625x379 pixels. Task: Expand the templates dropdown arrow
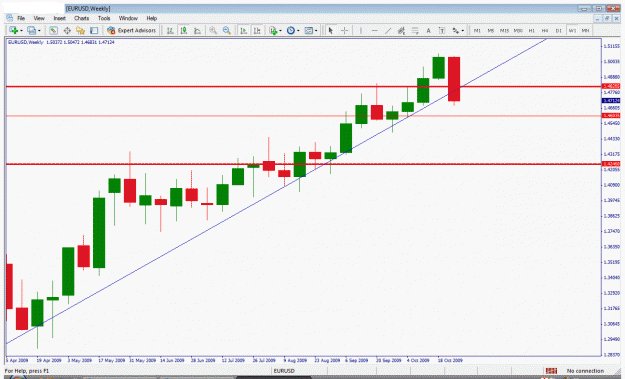click(x=316, y=31)
